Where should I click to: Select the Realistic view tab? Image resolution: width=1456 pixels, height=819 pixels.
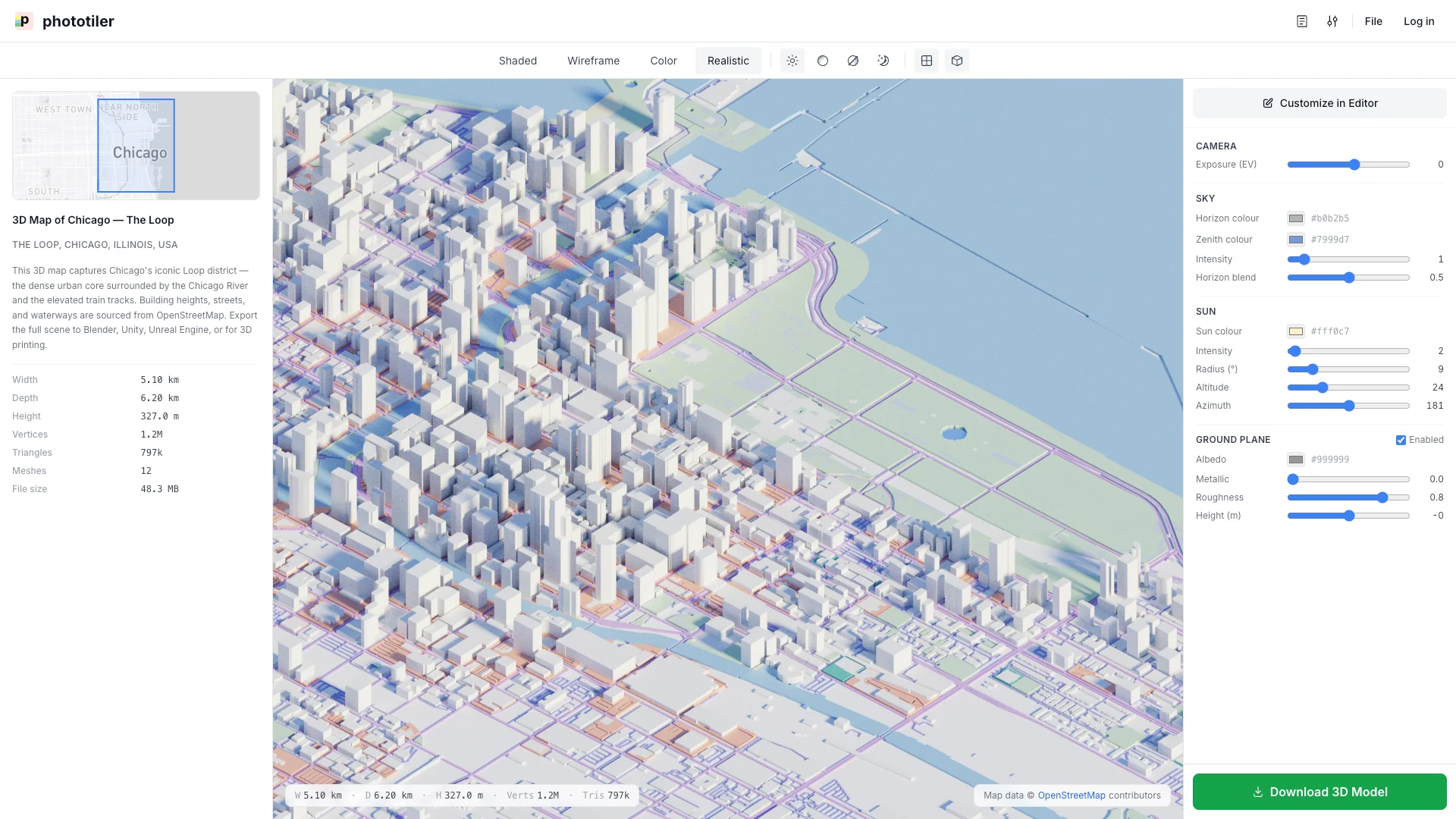[x=728, y=61]
